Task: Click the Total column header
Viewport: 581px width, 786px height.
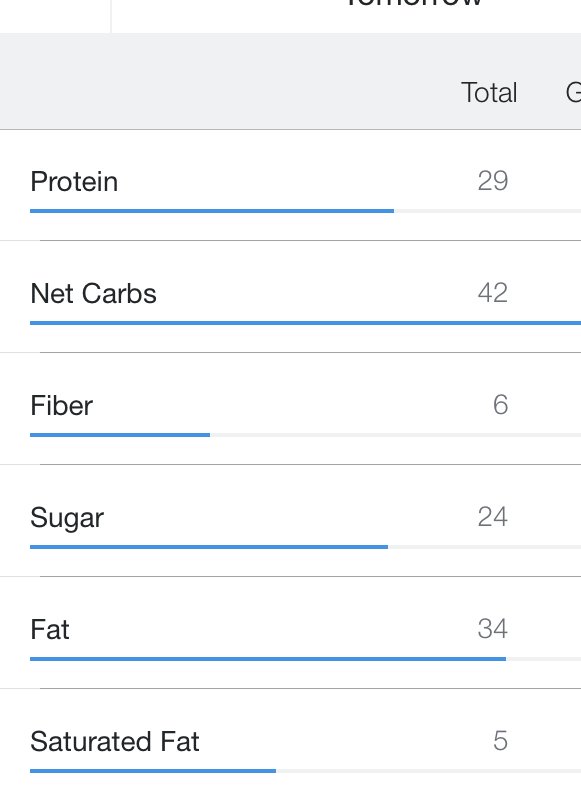Action: click(x=489, y=93)
